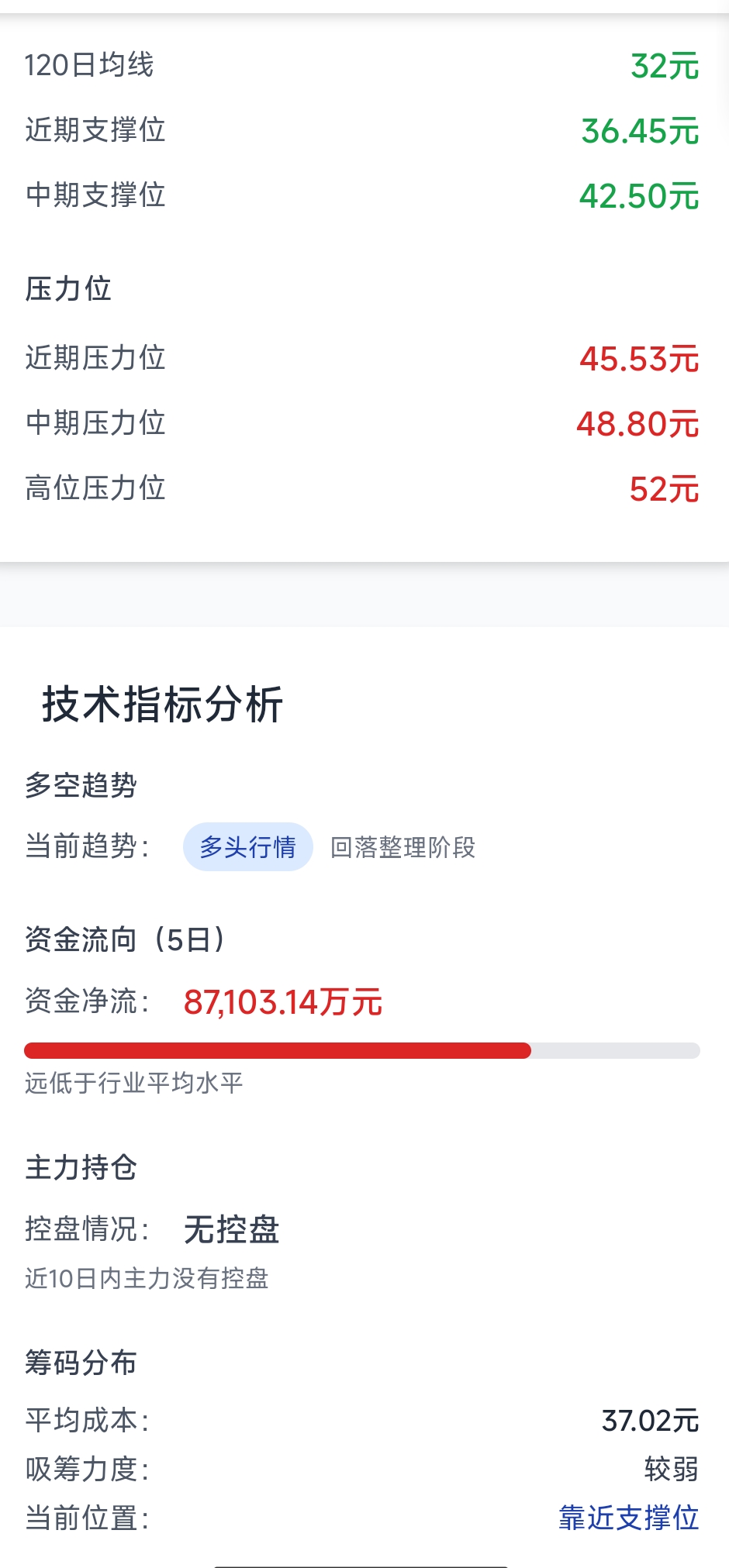Tap the 多头行情 trend badge

247,846
